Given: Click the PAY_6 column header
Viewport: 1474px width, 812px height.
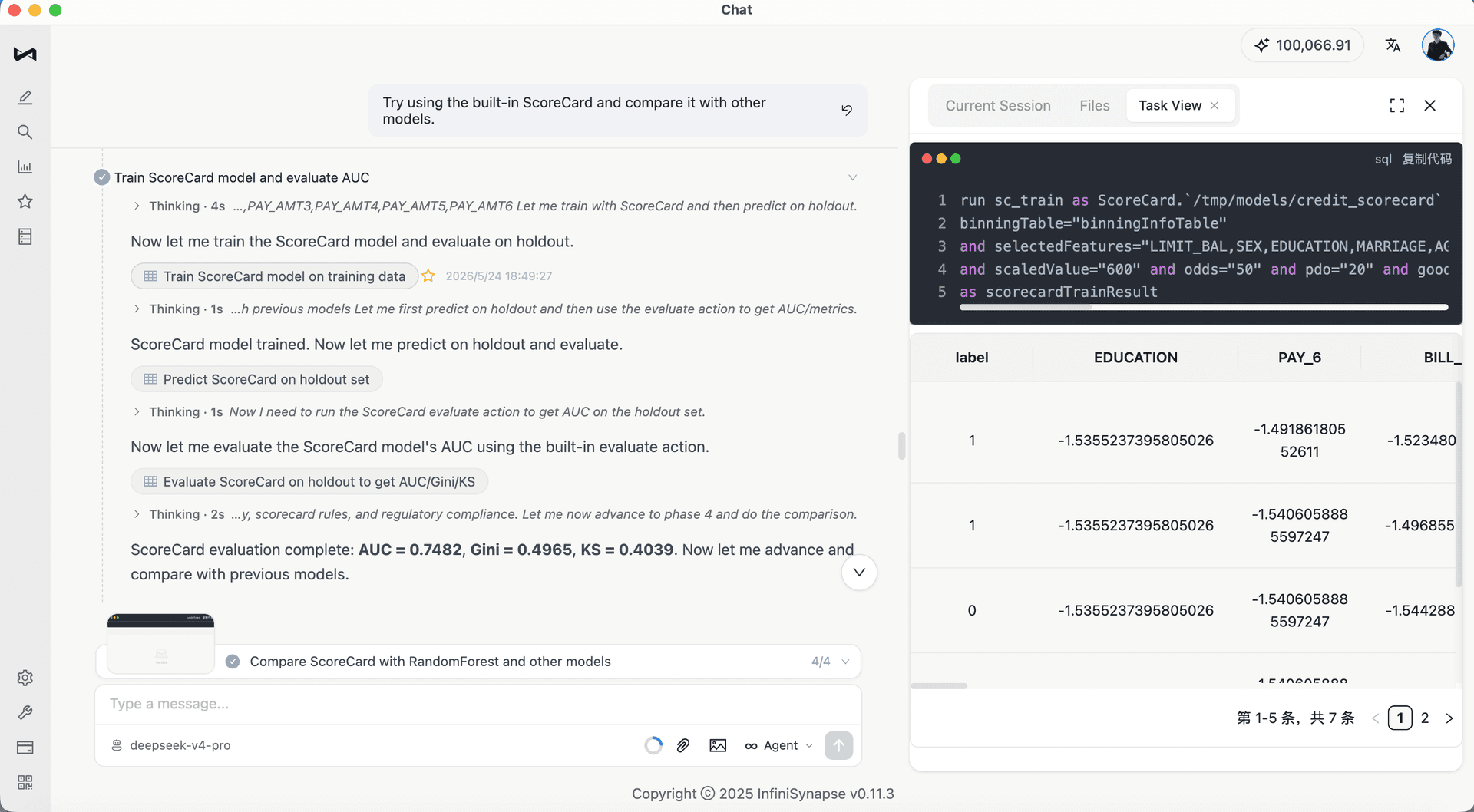Looking at the screenshot, I should click(1299, 358).
